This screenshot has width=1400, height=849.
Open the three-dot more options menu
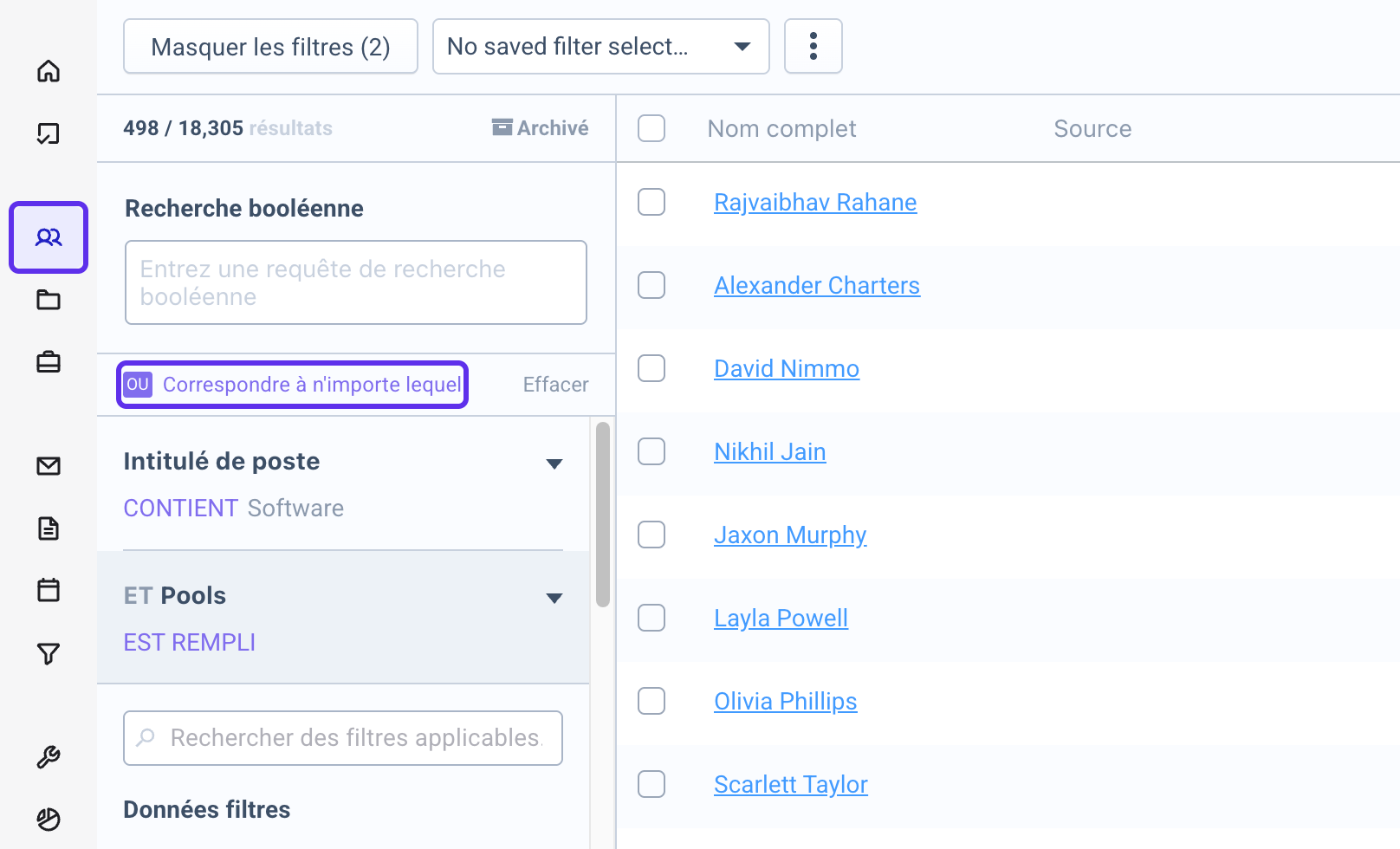[813, 46]
